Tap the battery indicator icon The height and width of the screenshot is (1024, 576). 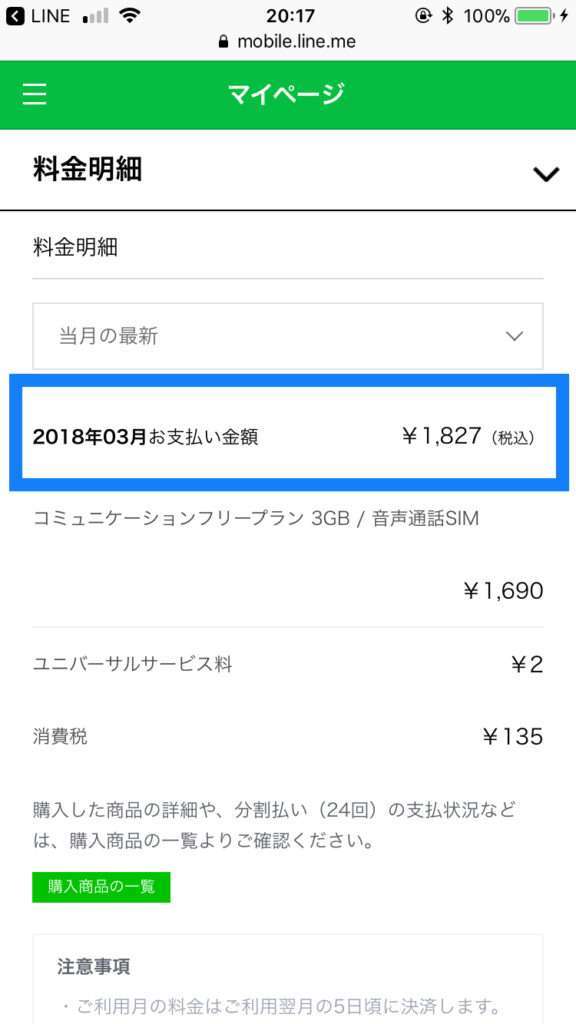(x=530, y=15)
